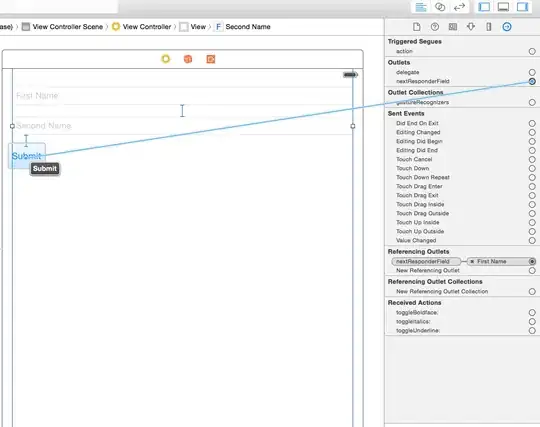This screenshot has width=540, height=427.
Task: Toggle the Navigator panel
Action: [484, 7]
